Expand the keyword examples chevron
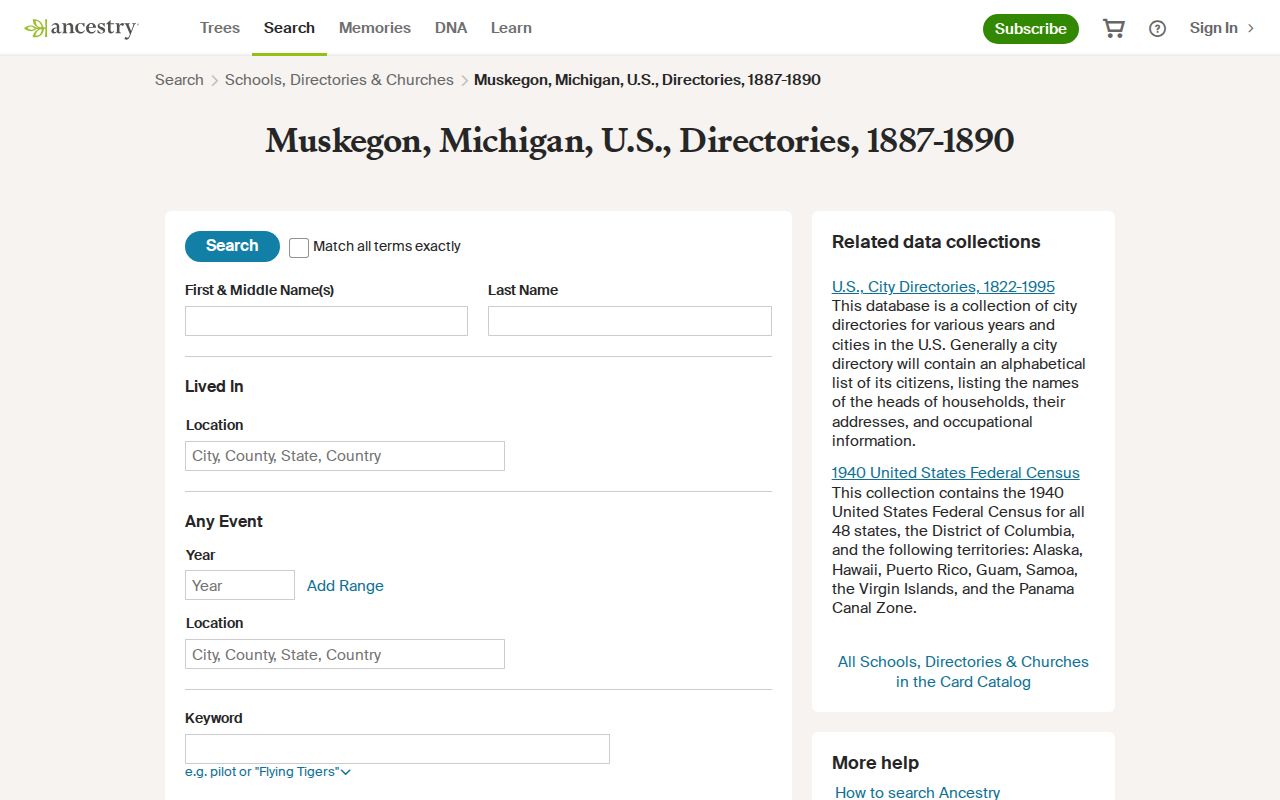Screen dimensions: 1280x800 [x=346, y=772]
